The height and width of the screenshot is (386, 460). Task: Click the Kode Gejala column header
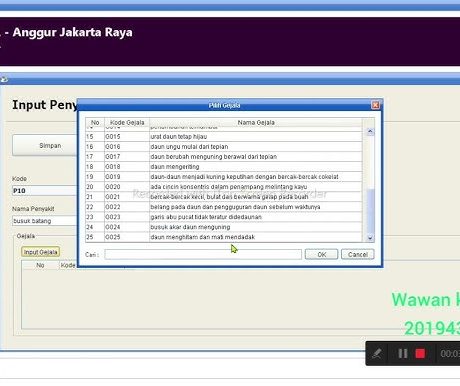[x=127, y=122]
